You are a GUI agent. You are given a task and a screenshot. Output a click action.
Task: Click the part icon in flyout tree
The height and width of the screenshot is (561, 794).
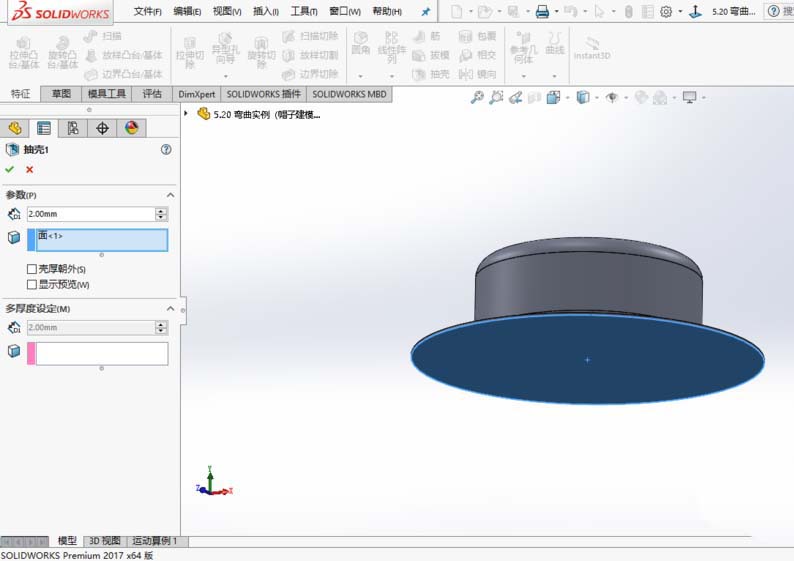pyautogui.click(x=204, y=114)
